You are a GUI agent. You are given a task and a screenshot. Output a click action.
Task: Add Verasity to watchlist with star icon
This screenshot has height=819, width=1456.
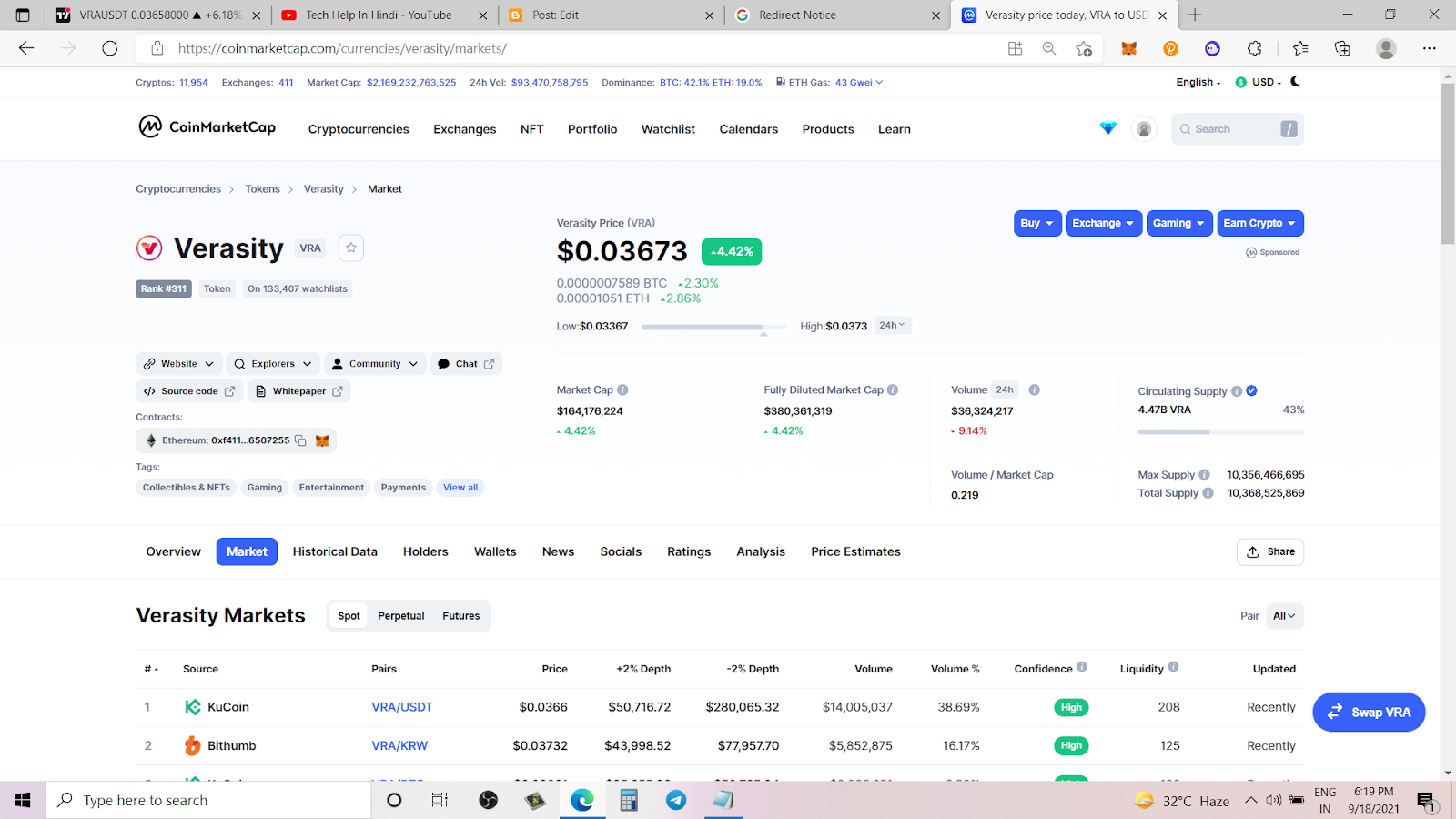351,248
